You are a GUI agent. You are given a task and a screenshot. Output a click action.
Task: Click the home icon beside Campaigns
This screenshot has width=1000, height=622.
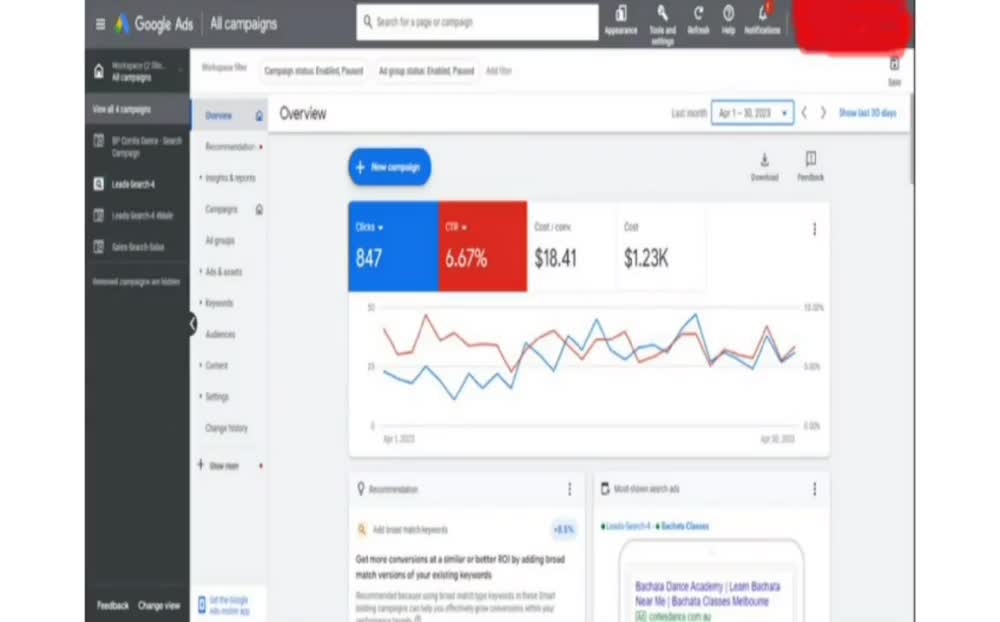259,209
